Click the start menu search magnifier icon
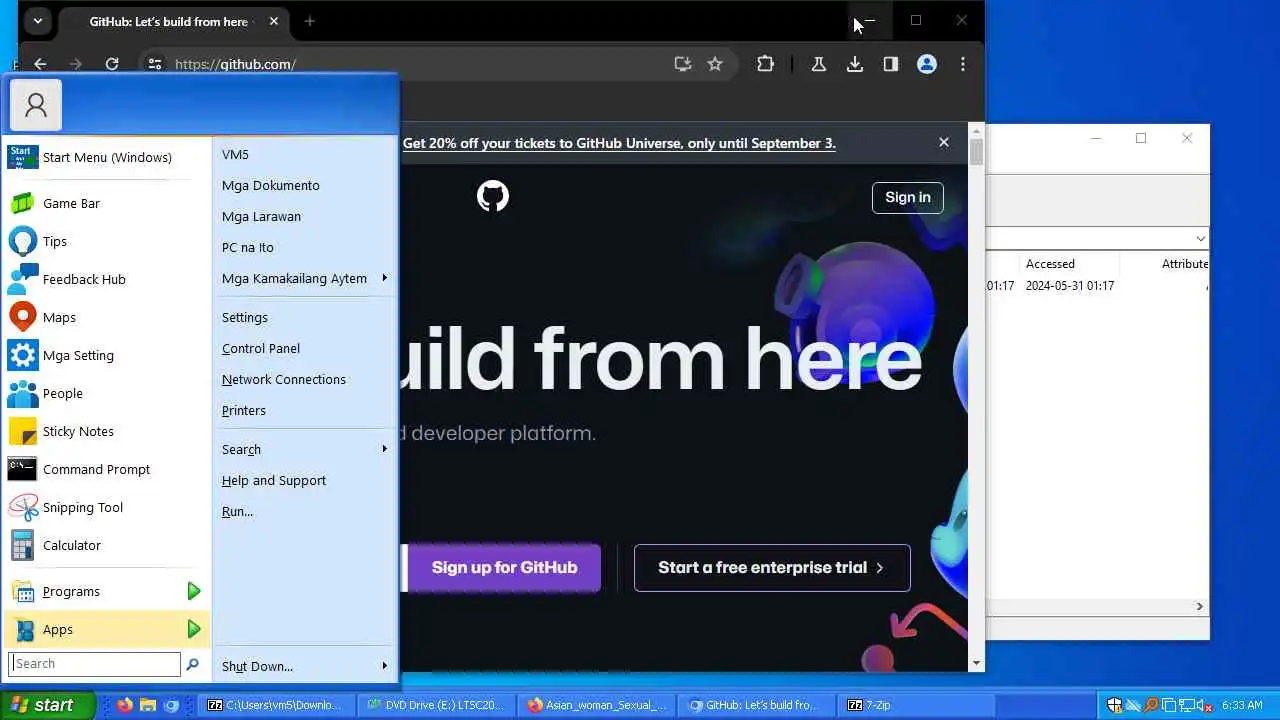The height and width of the screenshot is (720, 1280). click(x=192, y=664)
